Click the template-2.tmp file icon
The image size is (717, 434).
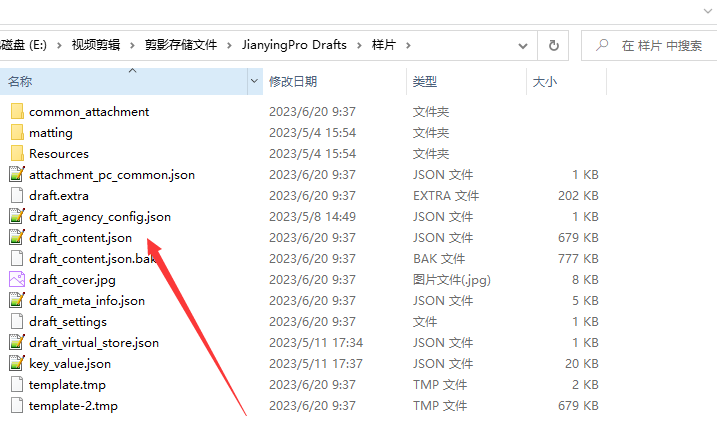click(x=17, y=406)
